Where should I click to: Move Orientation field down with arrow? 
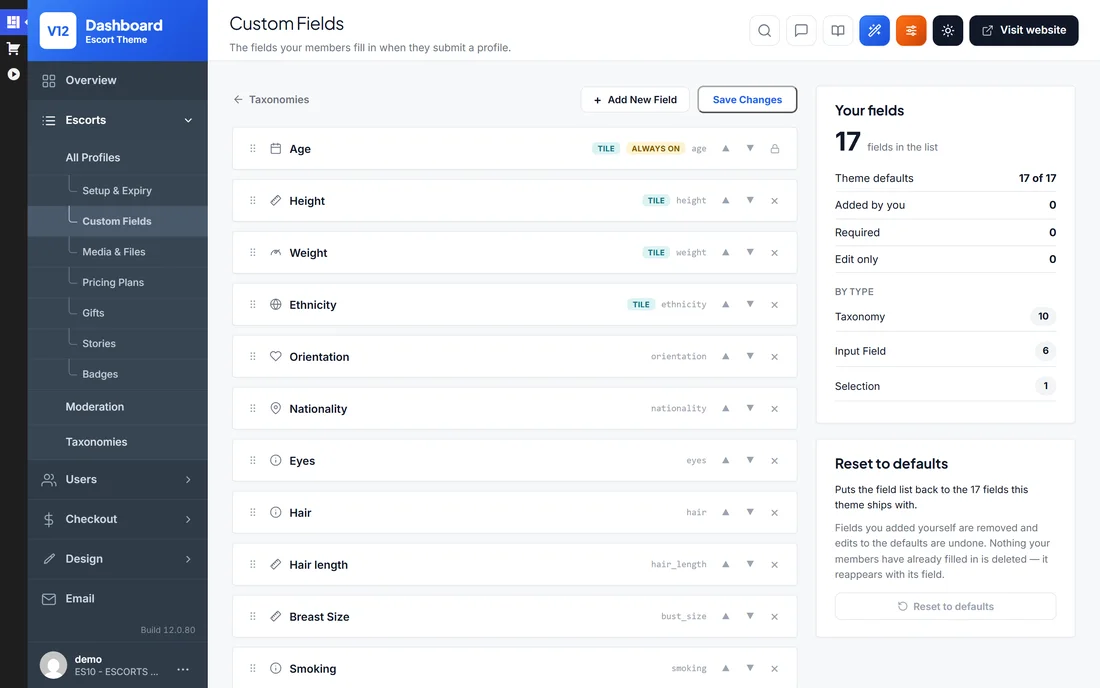[750, 356]
